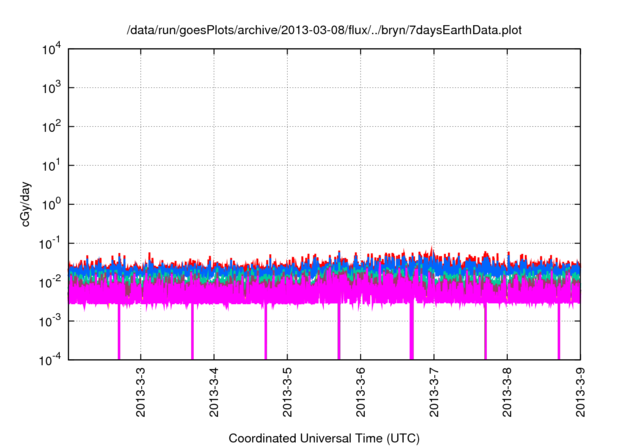640x448 pixels.
Task: Click the cGy/day y-axis label
Action: point(25,204)
